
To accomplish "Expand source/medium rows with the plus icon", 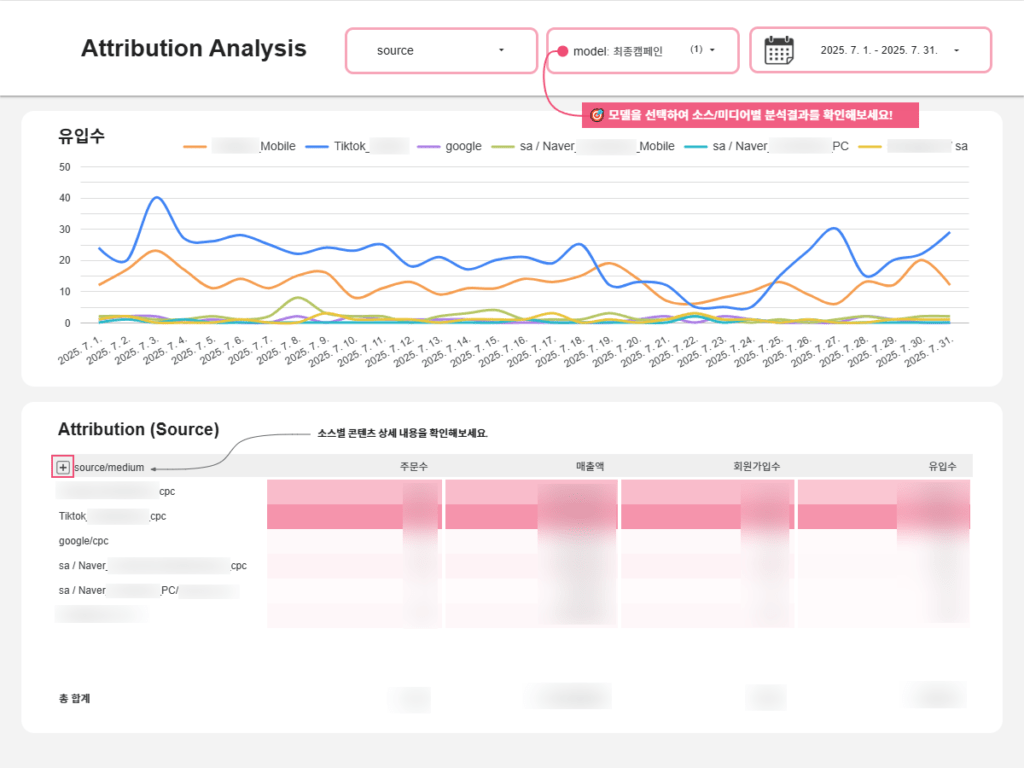I will [63, 467].
